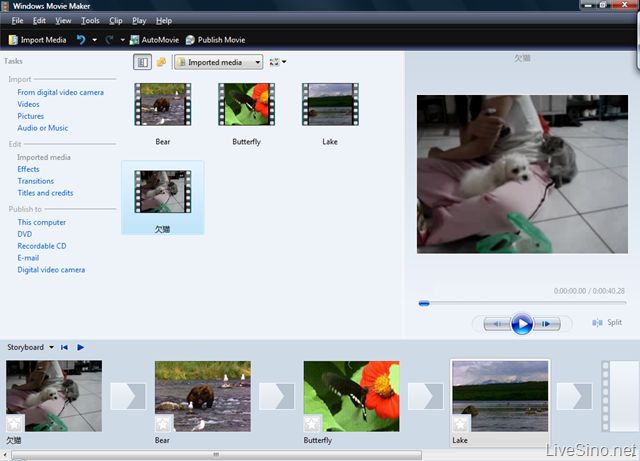Open the Tools menu
Screen dimensions: 640x461
click(90, 20)
